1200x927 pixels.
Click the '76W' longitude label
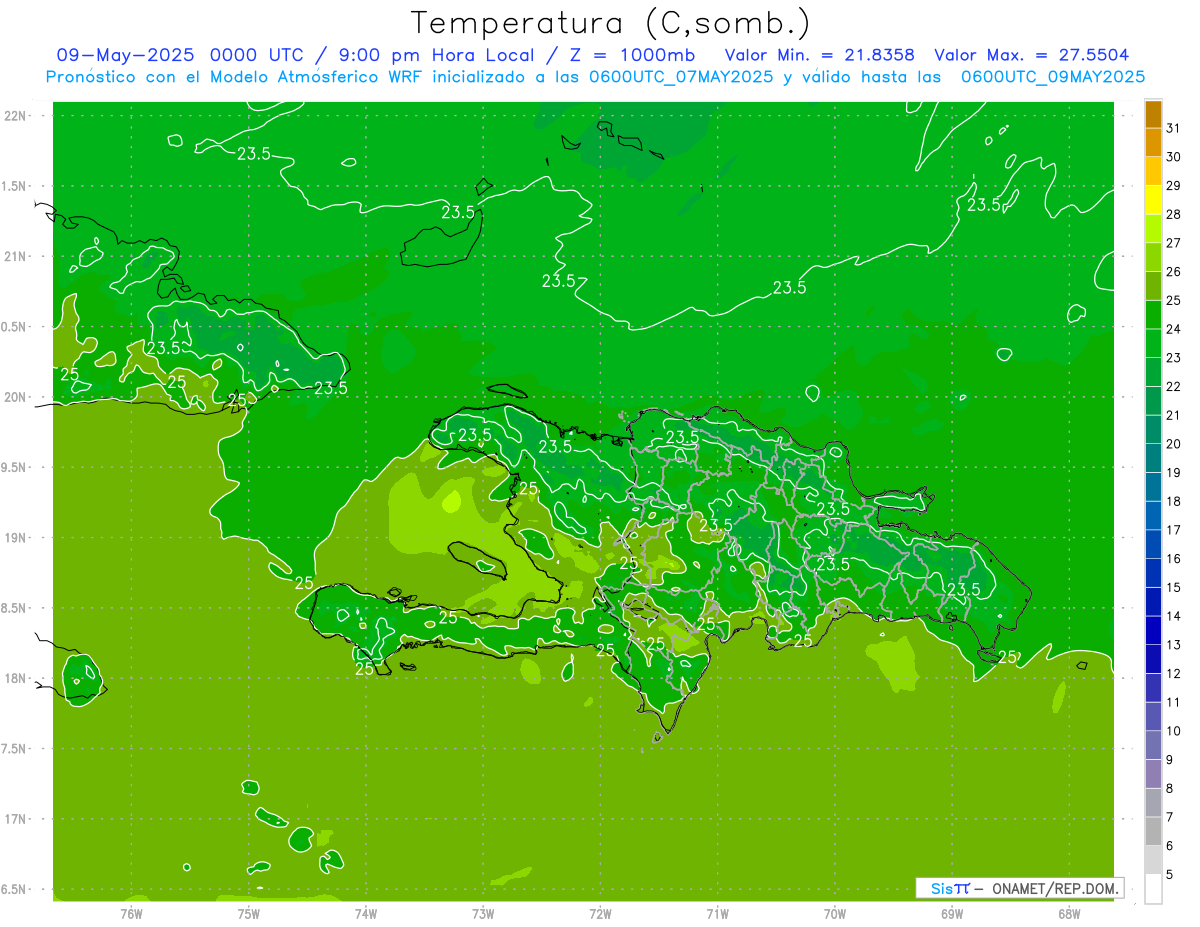[x=132, y=914]
